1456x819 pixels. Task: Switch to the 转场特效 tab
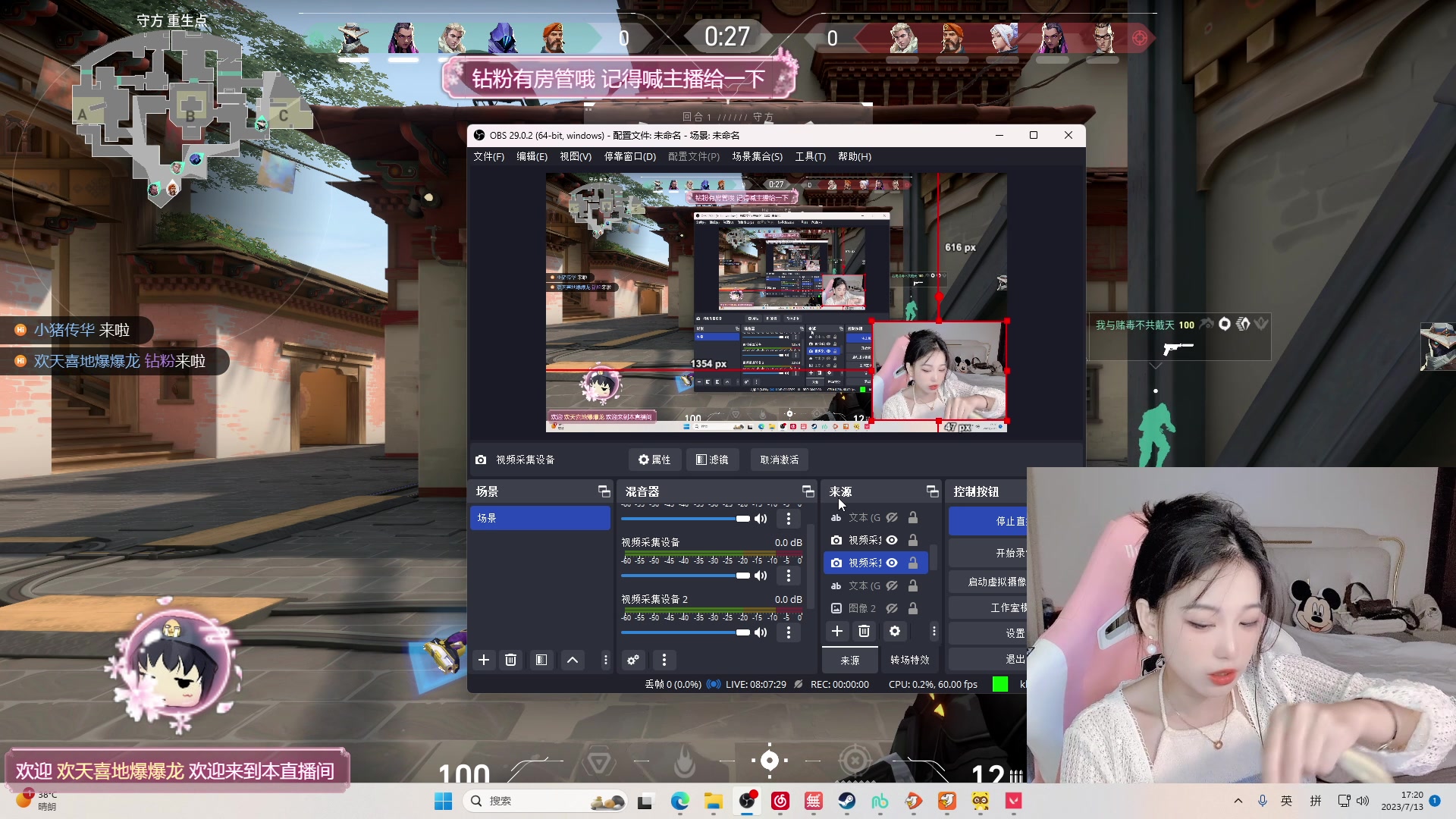pyautogui.click(x=910, y=660)
